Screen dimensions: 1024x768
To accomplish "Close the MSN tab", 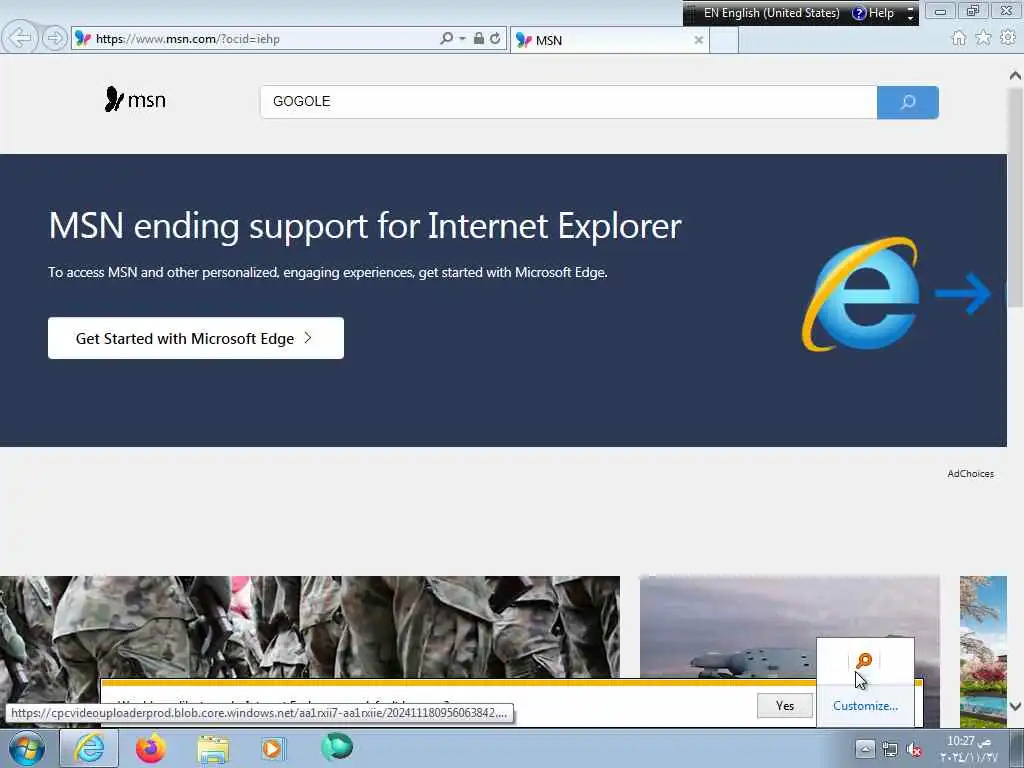I will [698, 40].
